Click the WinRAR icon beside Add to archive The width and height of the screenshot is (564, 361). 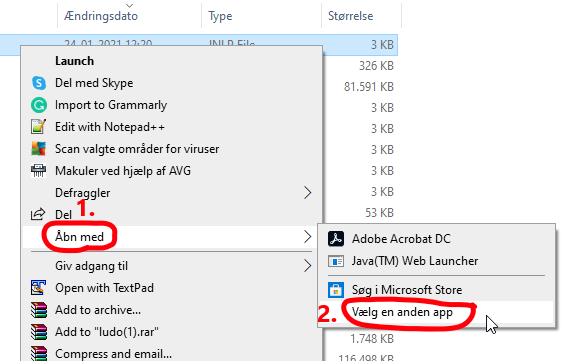click(x=38, y=310)
